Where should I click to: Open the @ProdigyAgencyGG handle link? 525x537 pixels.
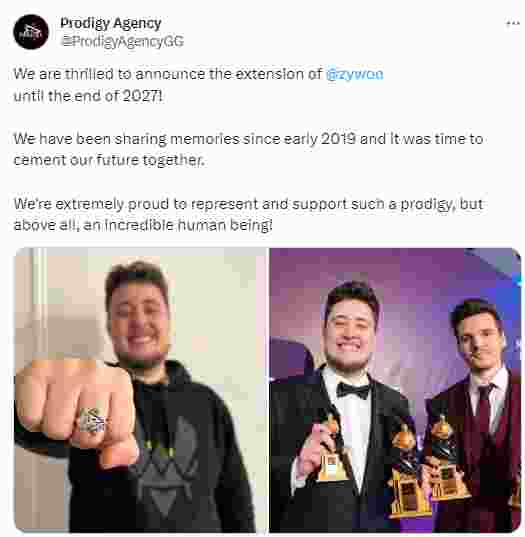(x=123, y=41)
